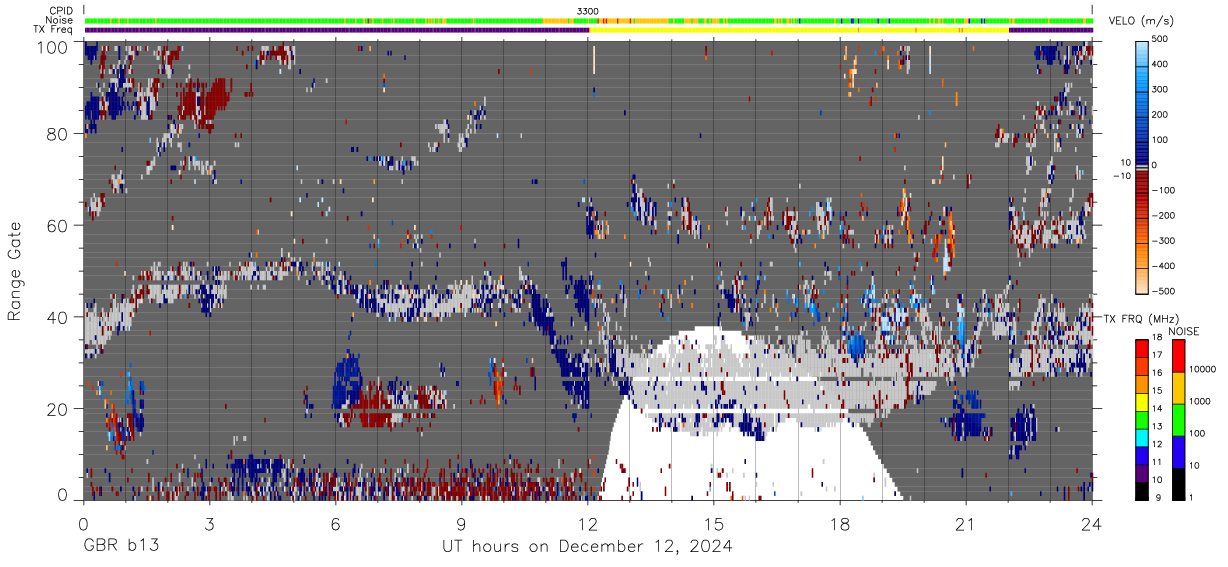This screenshot has width=1228, height=567.
Task: Click the light blue top of velocity colorbar
Action: (1141, 55)
